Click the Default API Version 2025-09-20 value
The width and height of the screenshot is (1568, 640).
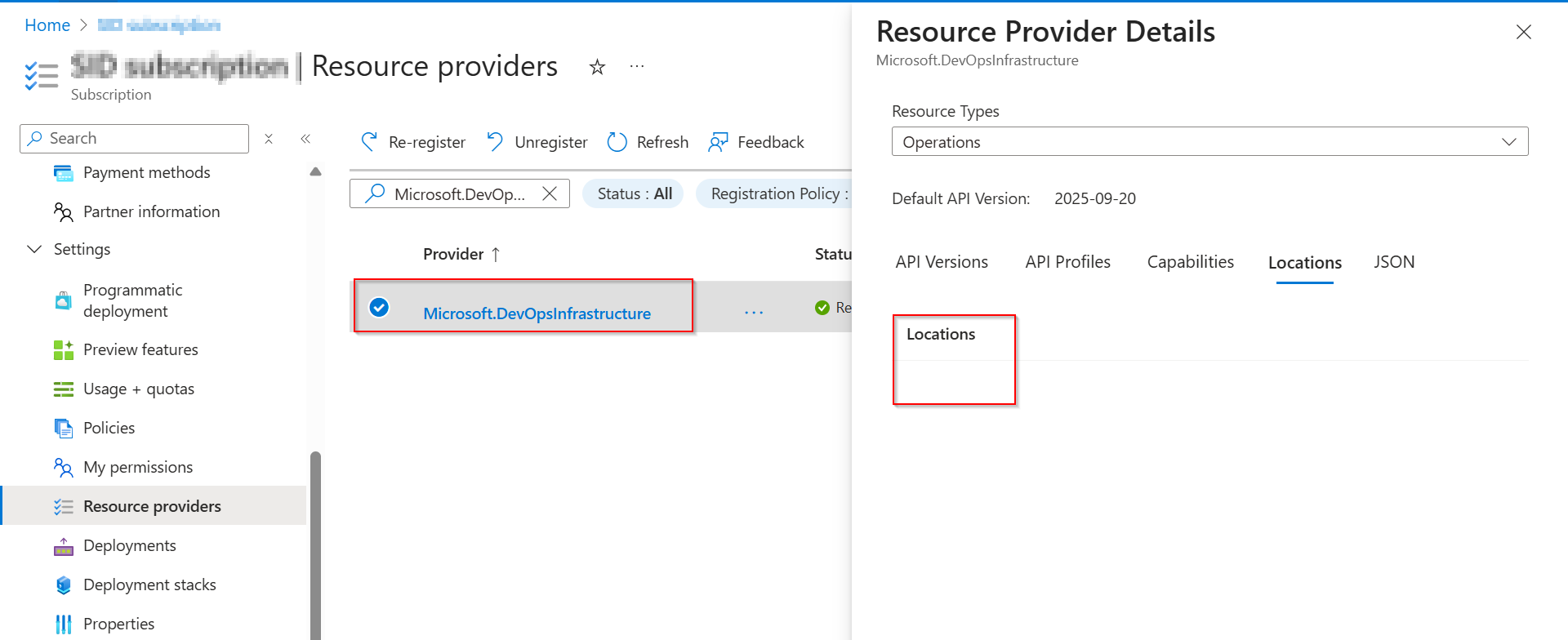pyautogui.click(x=1095, y=198)
